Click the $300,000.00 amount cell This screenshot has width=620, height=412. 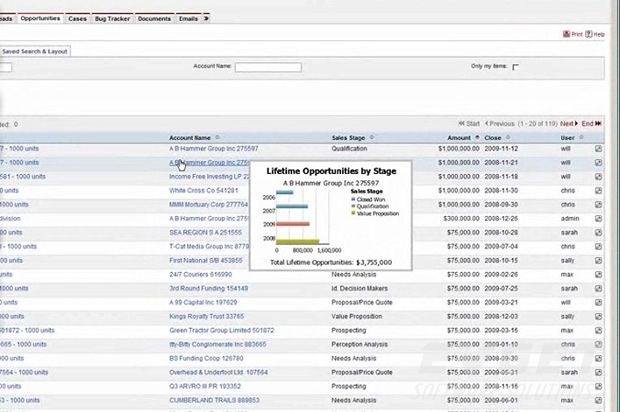tap(461, 219)
